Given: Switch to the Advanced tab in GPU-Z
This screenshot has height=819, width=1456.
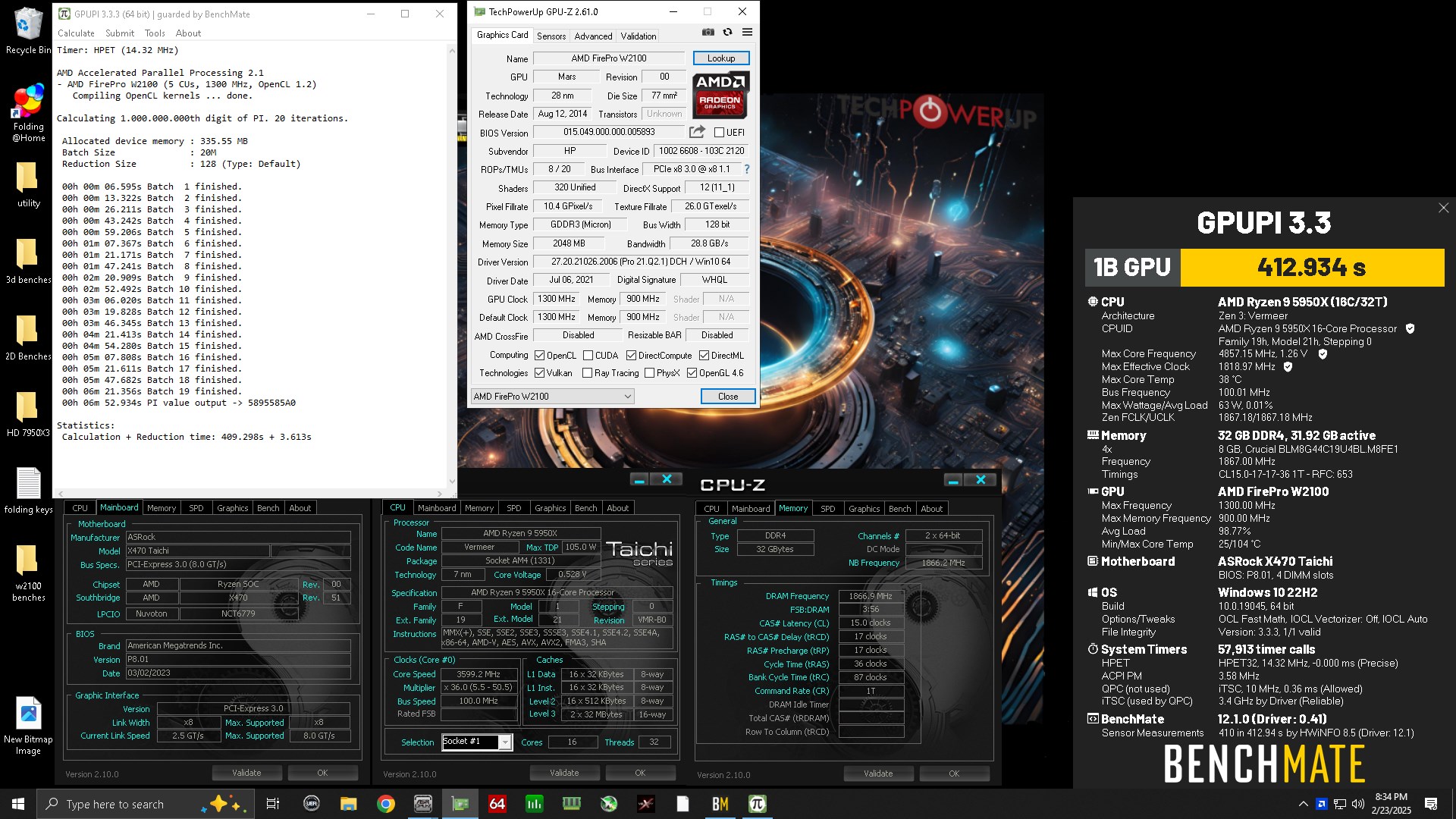Looking at the screenshot, I should pyautogui.click(x=593, y=36).
